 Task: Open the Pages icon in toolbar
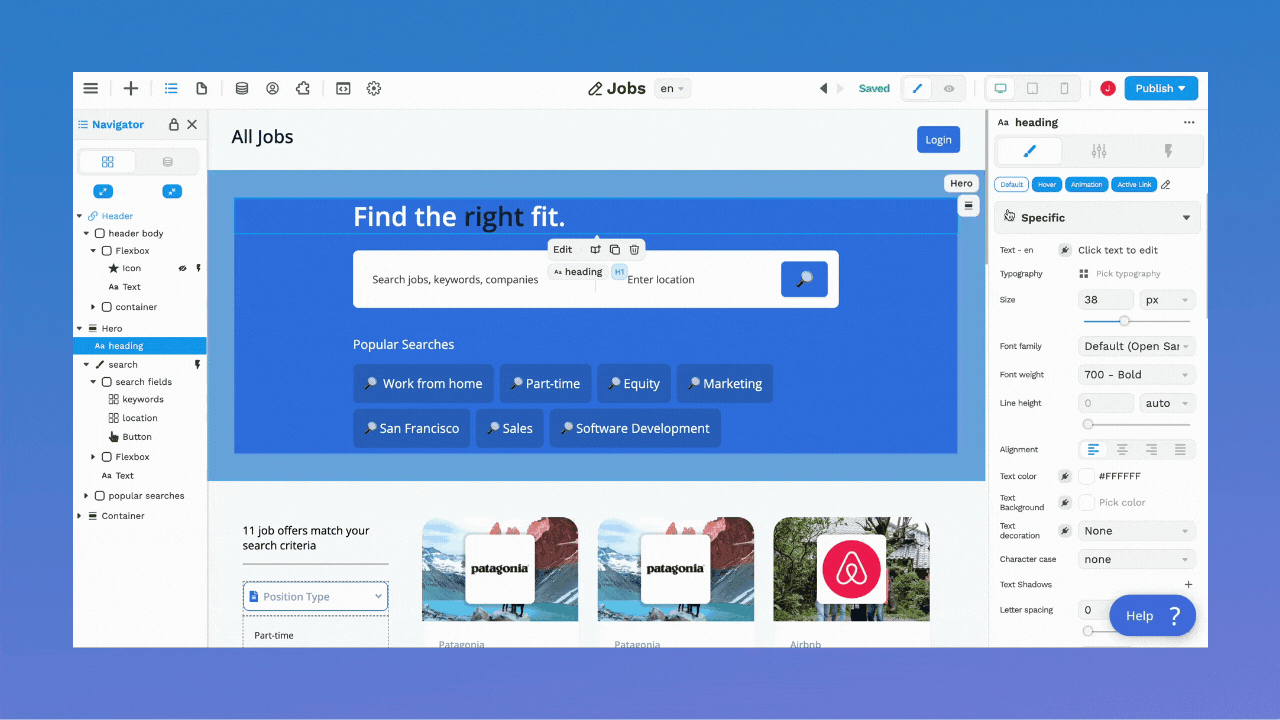pos(201,88)
